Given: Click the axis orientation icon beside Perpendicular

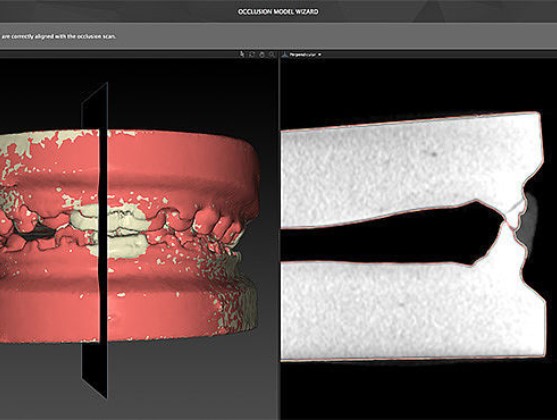Looking at the screenshot, I should pos(285,54).
